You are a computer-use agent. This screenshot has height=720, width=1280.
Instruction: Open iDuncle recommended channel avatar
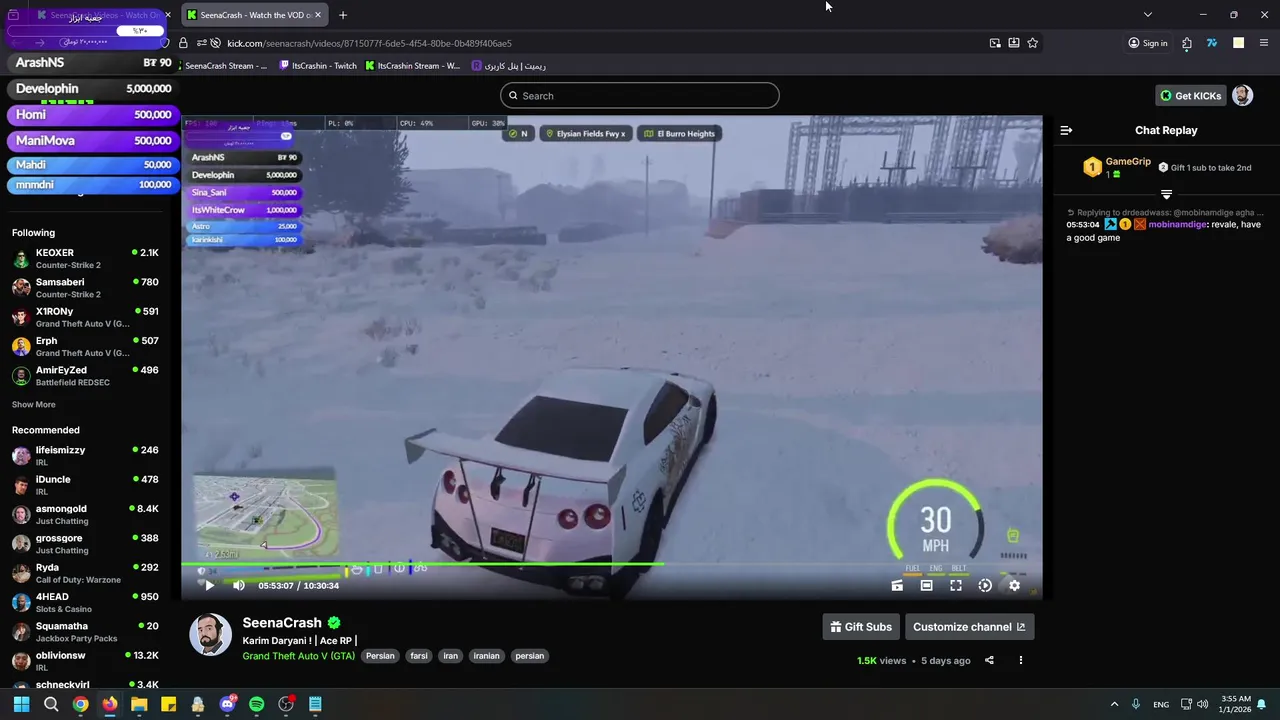(21, 485)
